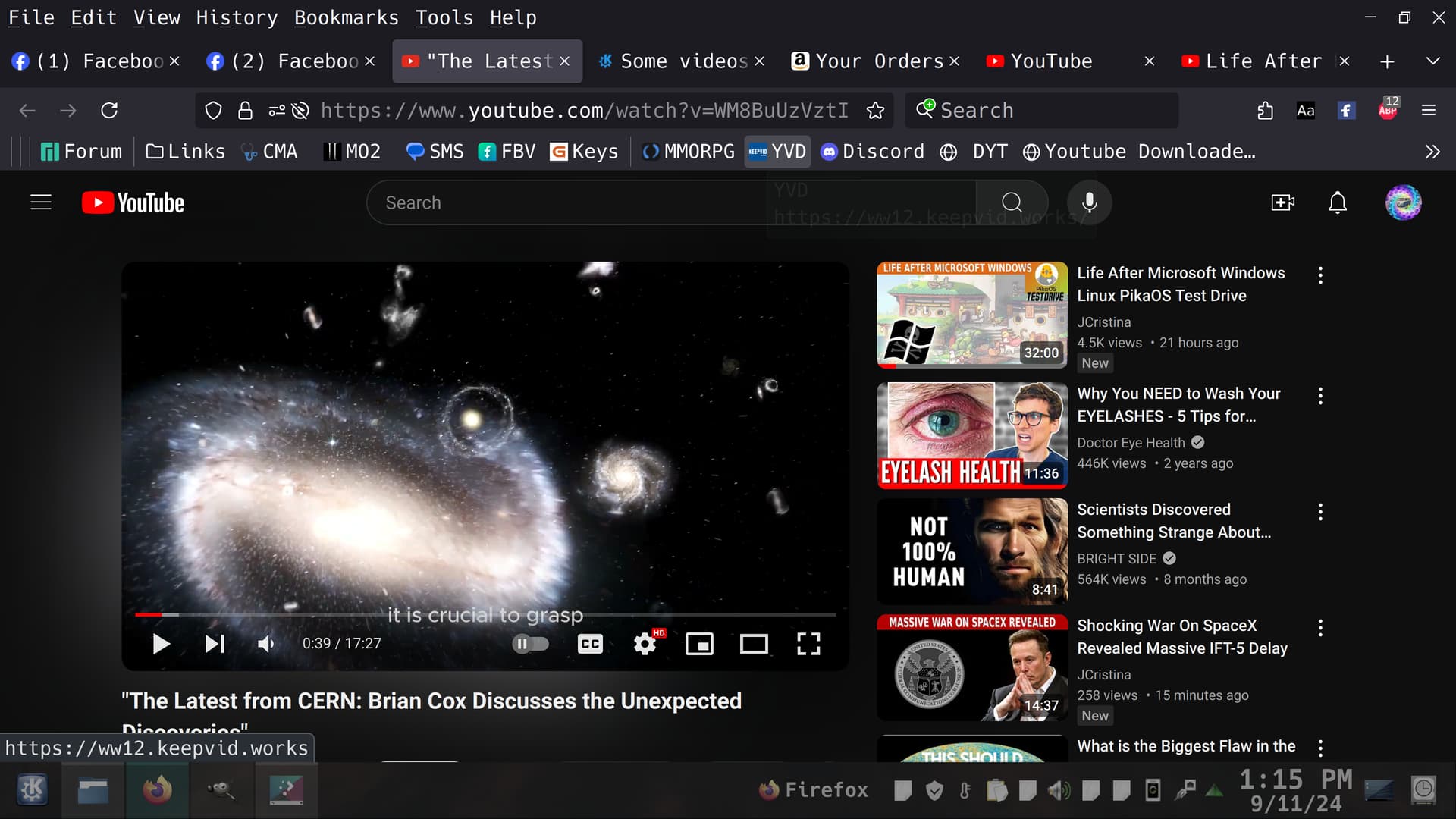The width and height of the screenshot is (1456, 819).
Task: Reload the current page
Action: click(x=109, y=111)
